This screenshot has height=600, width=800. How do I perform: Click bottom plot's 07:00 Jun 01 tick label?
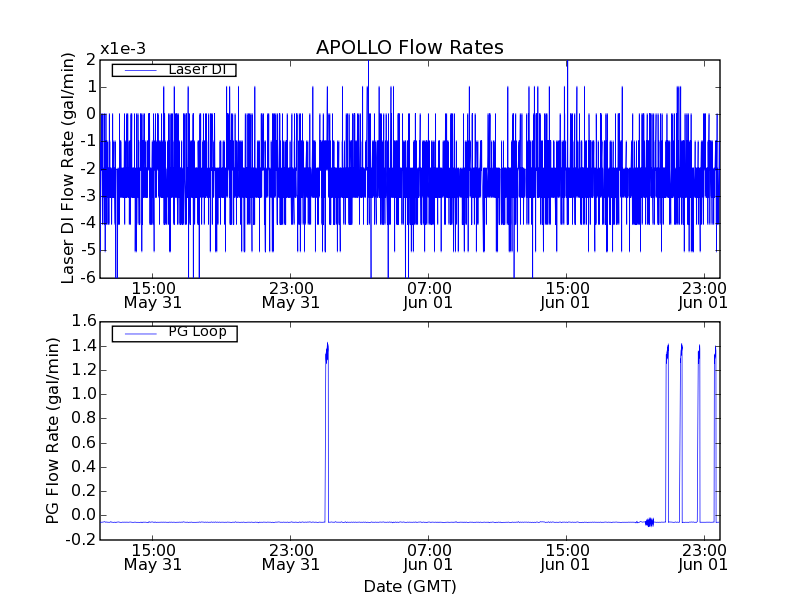(x=428, y=556)
